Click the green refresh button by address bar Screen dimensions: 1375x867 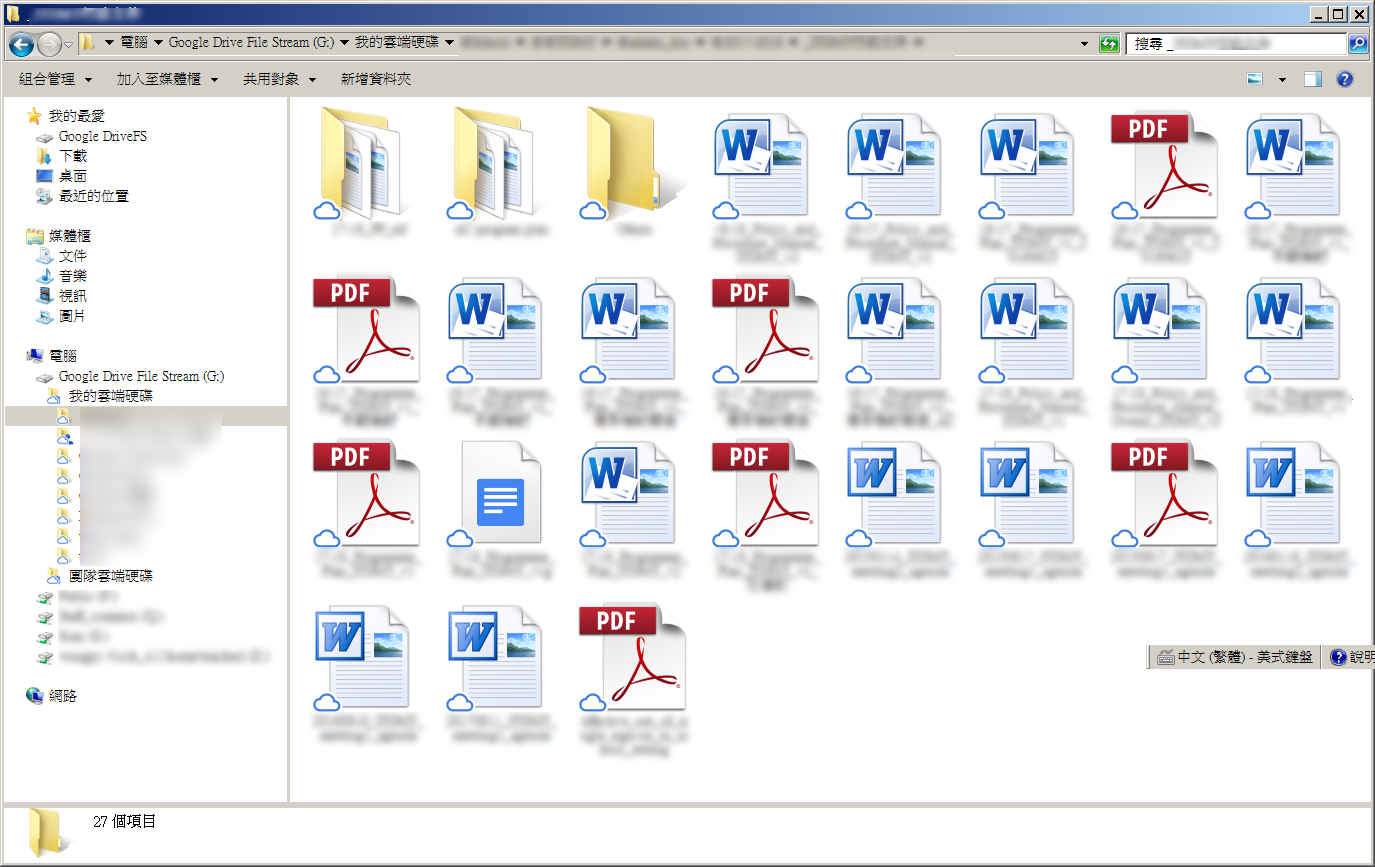click(x=1108, y=44)
